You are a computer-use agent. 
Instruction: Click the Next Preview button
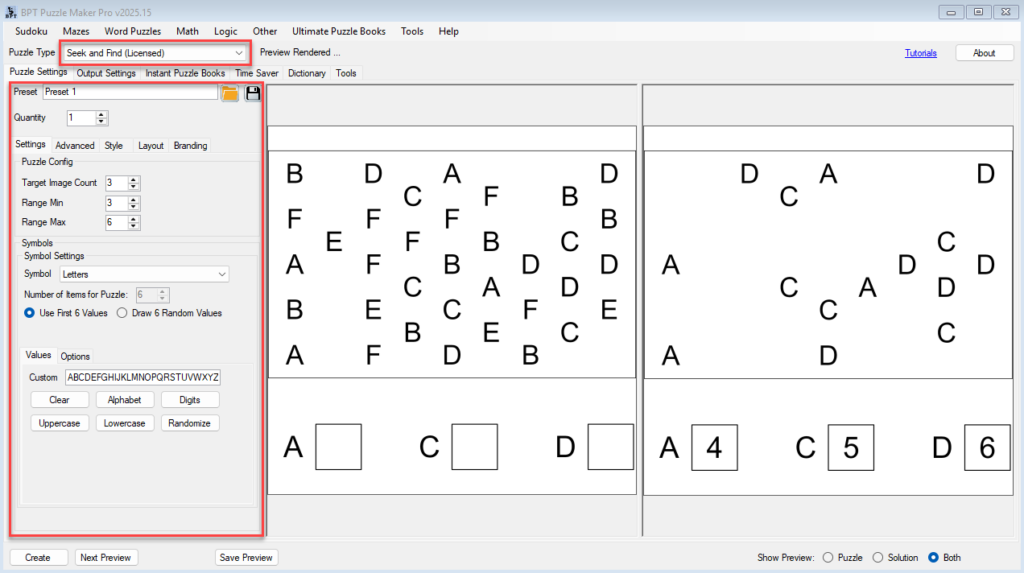(107, 558)
